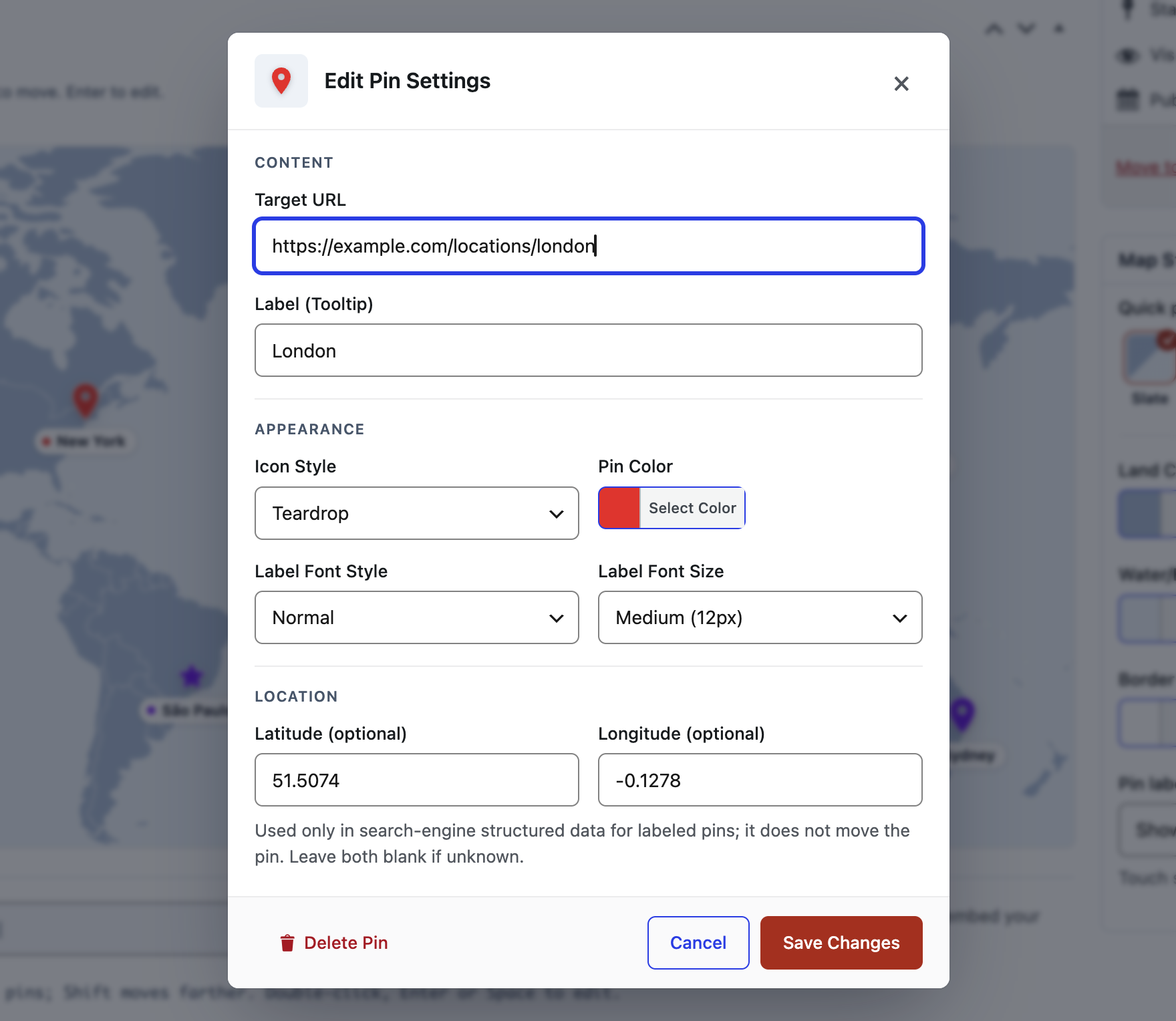Focus the Target URL input field
This screenshot has width=1176, height=1021.
589,246
